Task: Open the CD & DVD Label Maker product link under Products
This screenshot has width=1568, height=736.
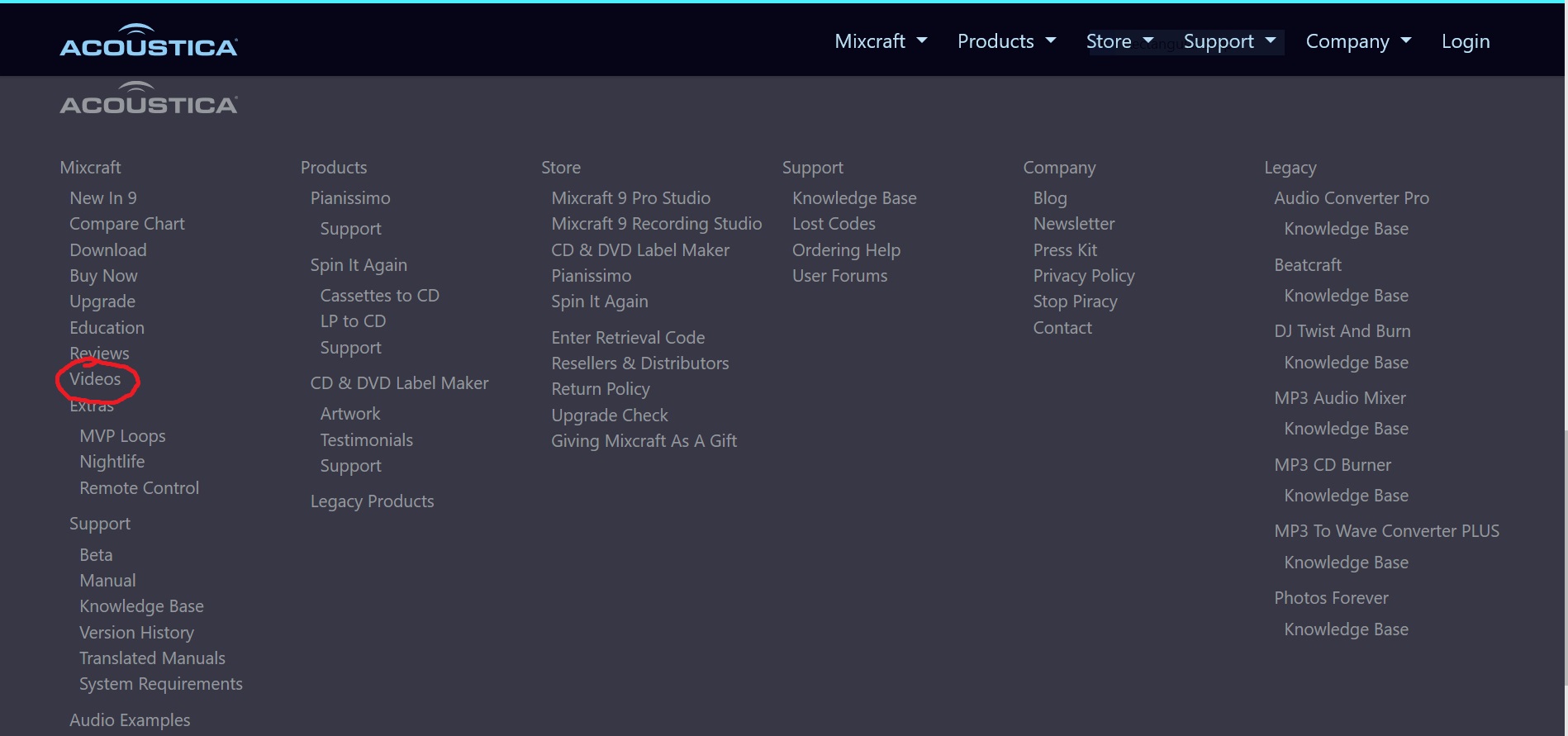Action: coord(399,383)
